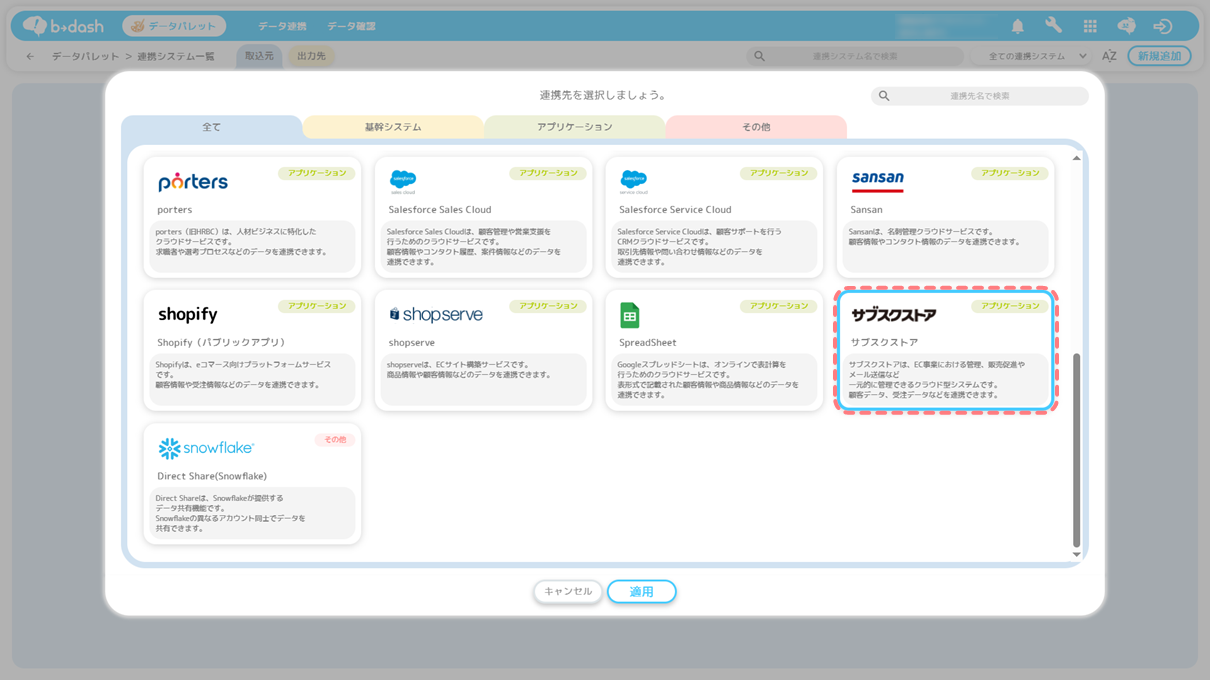Switch to the 基幹システム tab
The width and height of the screenshot is (1210, 680).
click(x=393, y=127)
